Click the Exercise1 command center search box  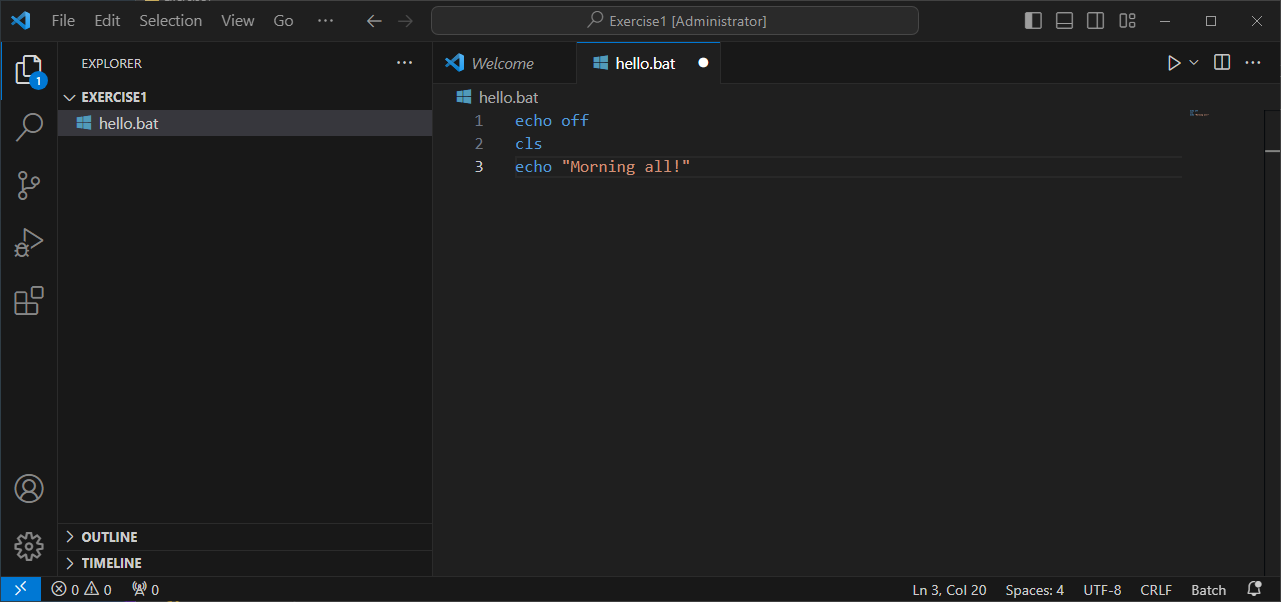pos(675,21)
